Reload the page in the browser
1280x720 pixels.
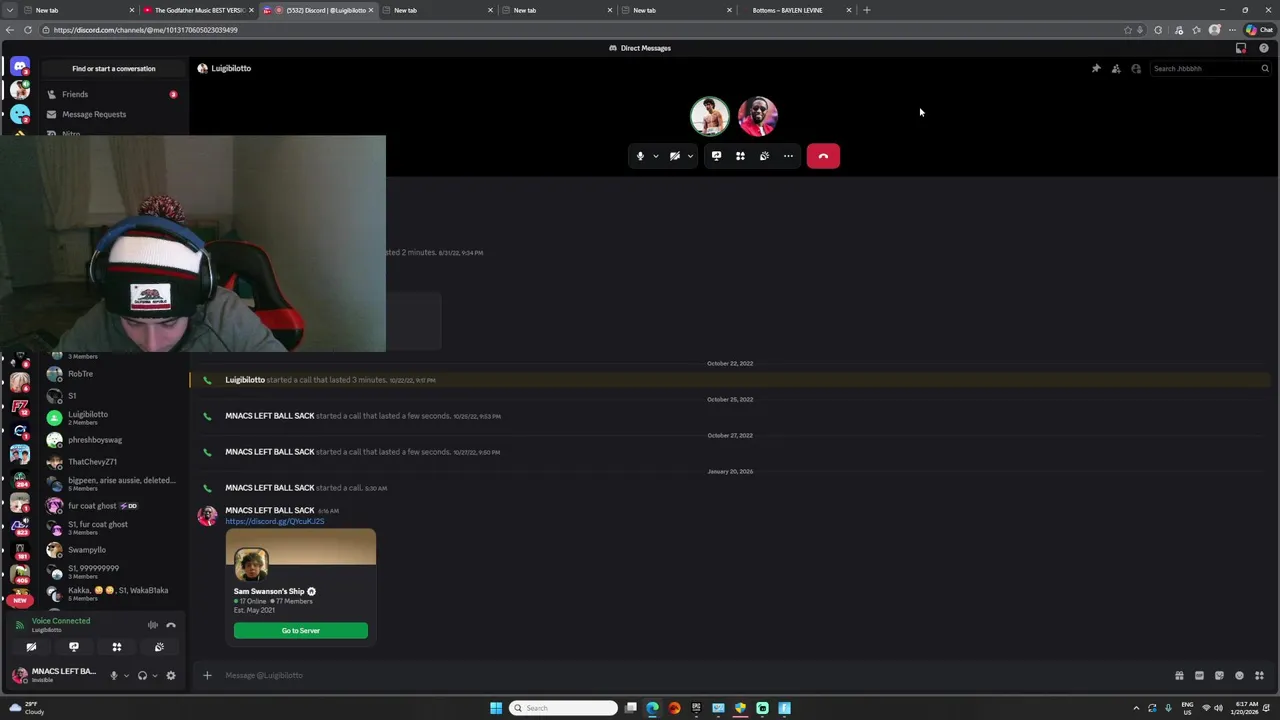pyautogui.click(x=27, y=30)
